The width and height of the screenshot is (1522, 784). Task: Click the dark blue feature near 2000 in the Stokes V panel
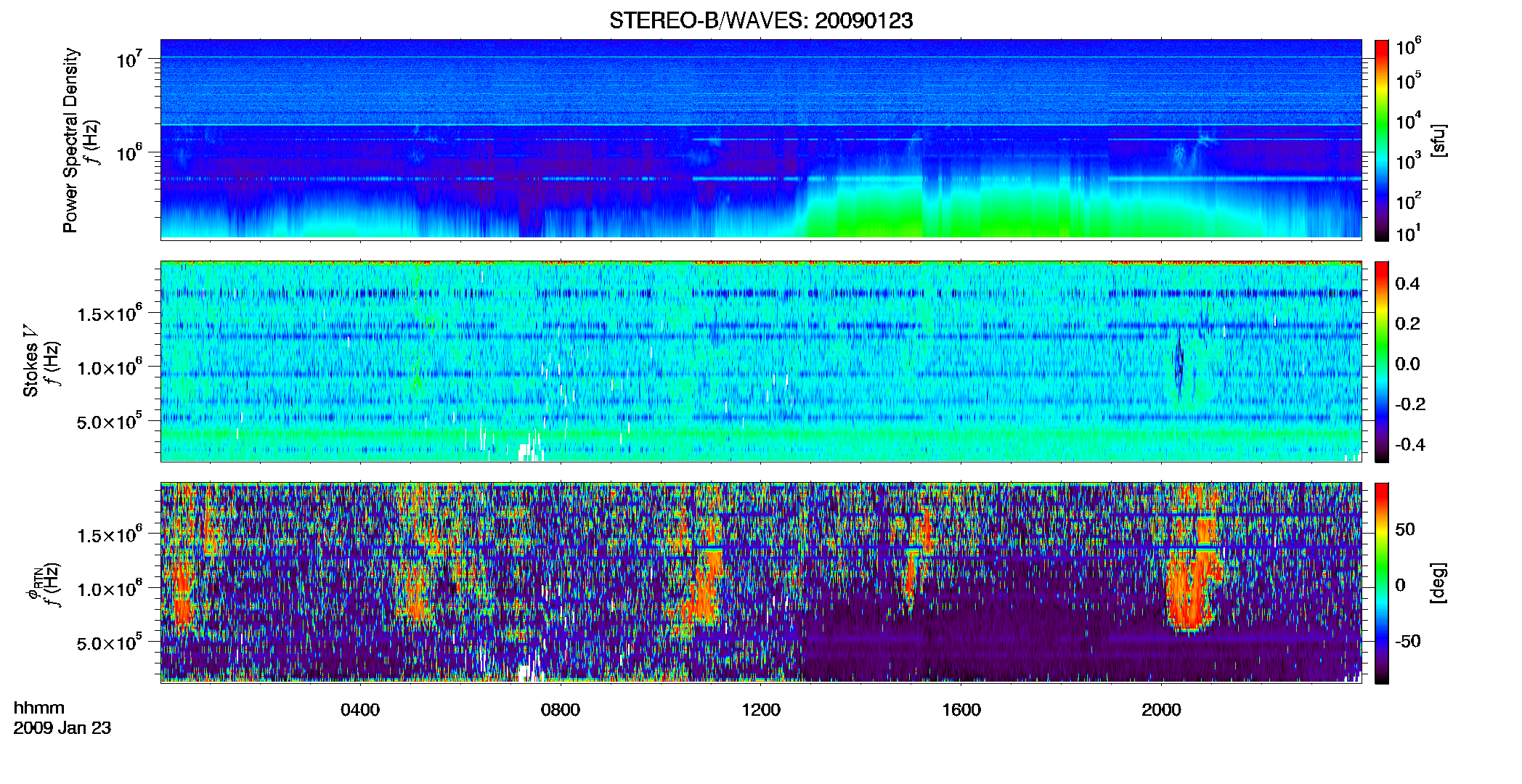[x=1179, y=363]
